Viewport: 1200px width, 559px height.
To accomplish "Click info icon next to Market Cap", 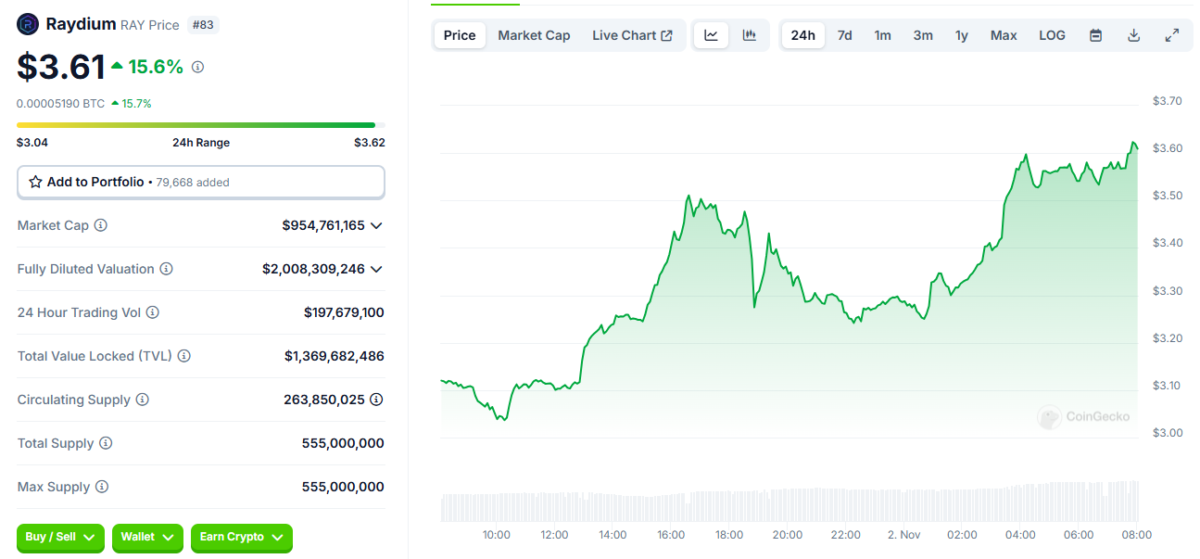I will (101, 226).
